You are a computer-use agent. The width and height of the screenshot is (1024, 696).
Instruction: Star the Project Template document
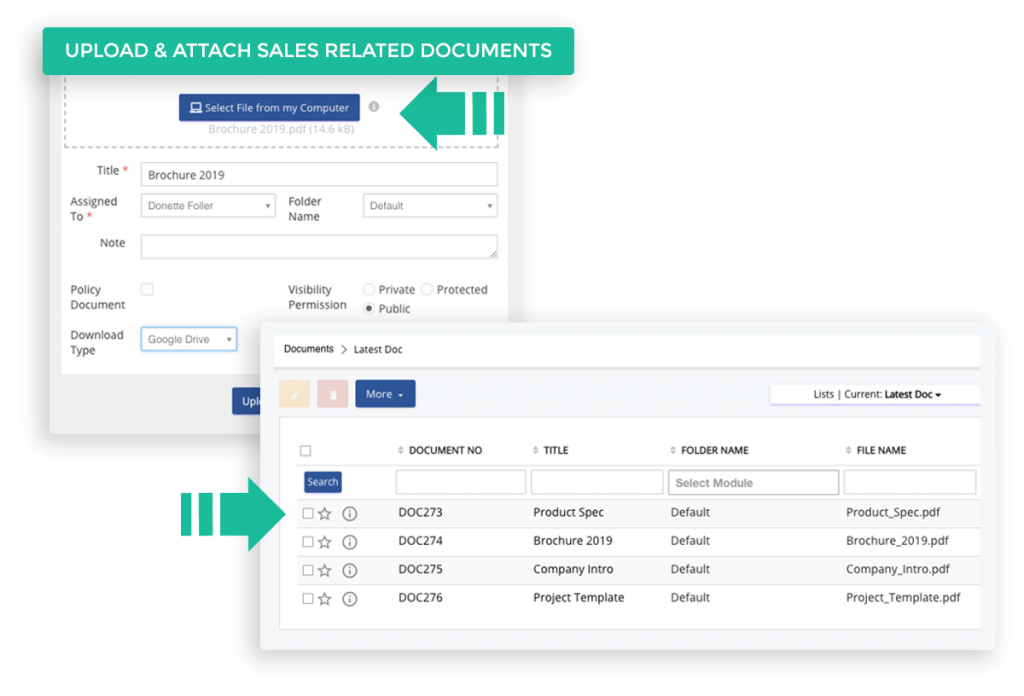[x=325, y=598]
